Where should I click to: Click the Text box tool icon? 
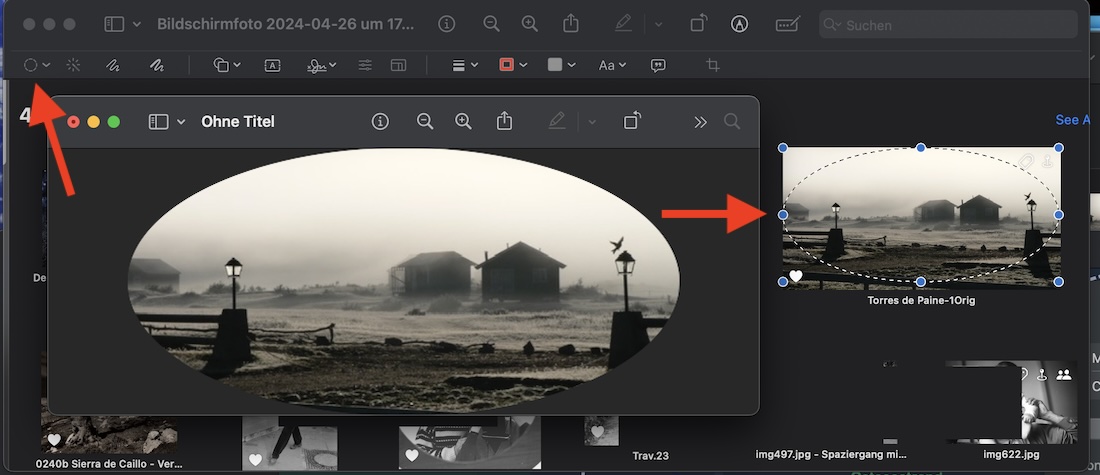[272, 65]
